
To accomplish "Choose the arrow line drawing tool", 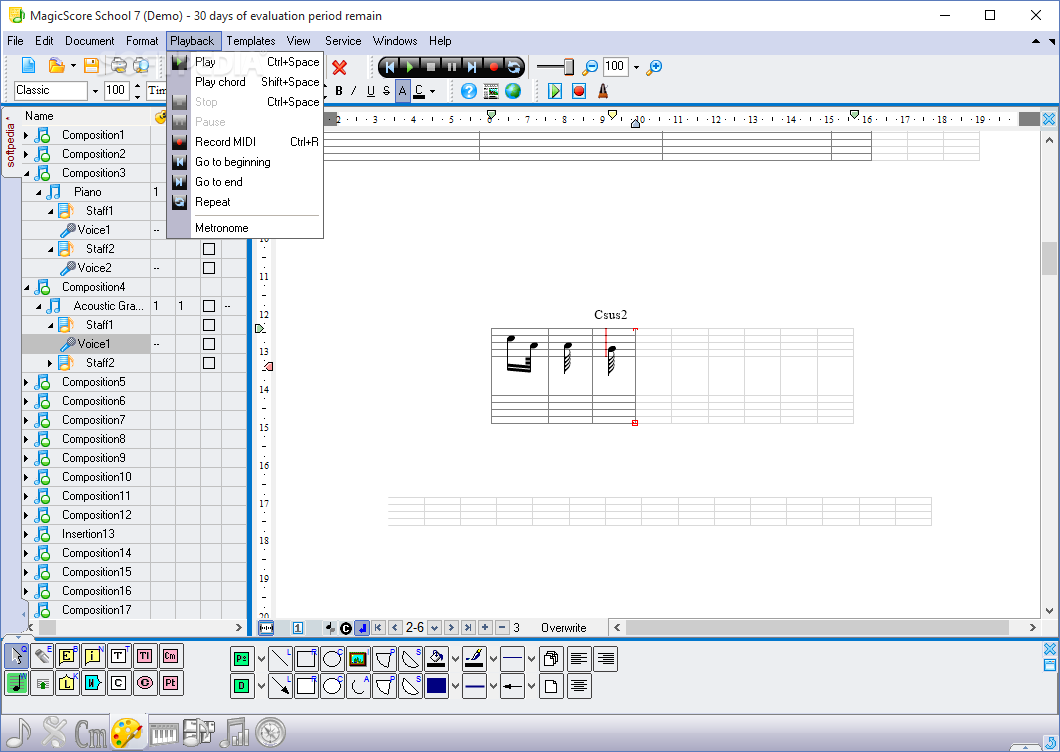I will click(x=280, y=685).
